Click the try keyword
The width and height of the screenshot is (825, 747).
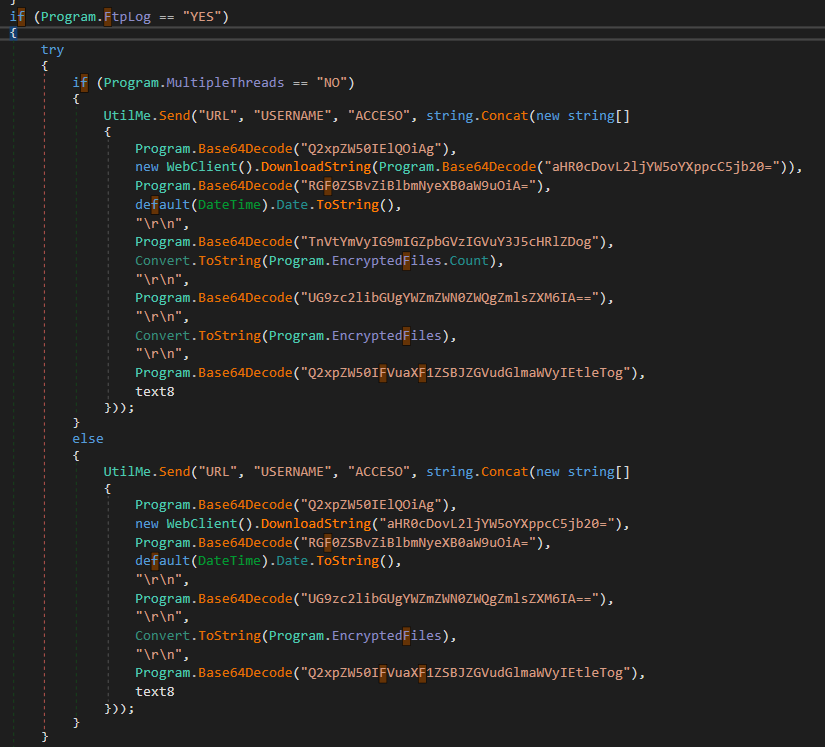(52, 50)
